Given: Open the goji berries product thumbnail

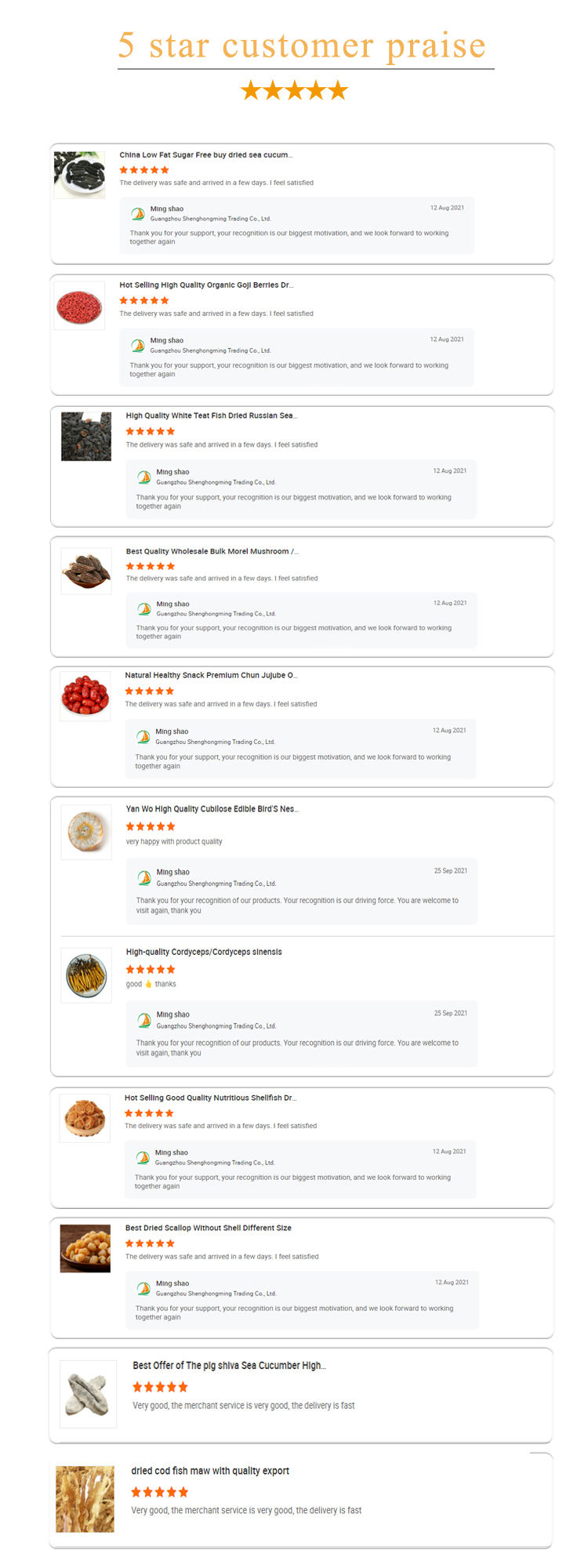Looking at the screenshot, I should [79, 306].
